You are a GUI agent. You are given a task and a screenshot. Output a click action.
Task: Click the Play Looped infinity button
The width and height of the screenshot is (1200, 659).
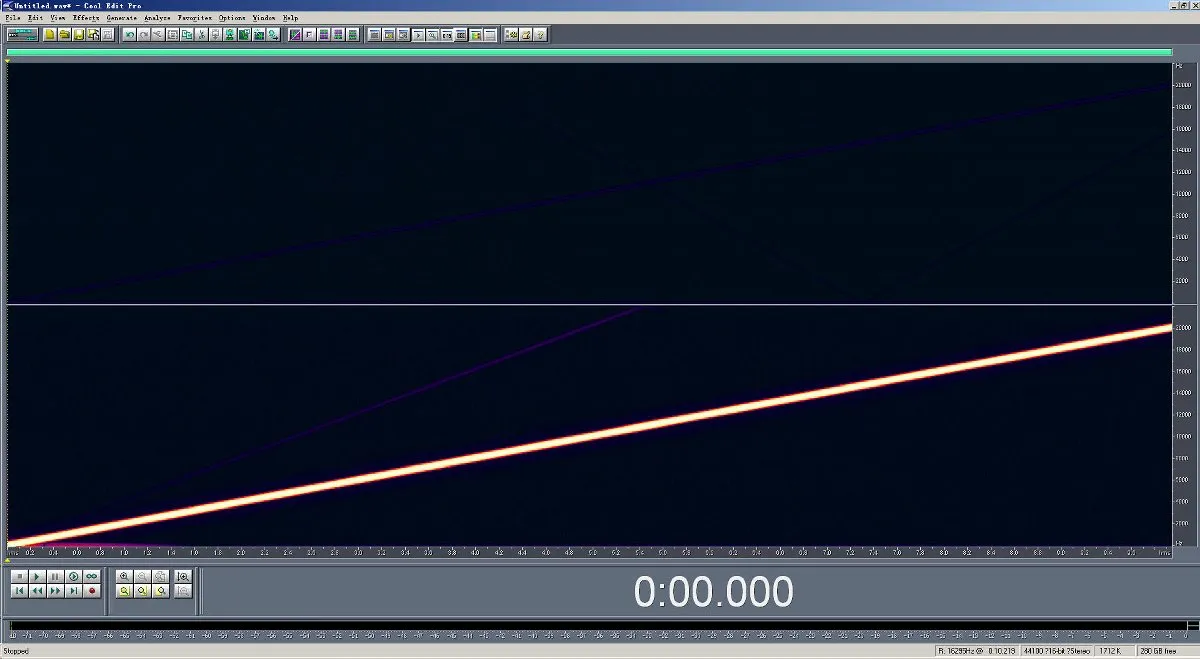pyautogui.click(x=91, y=577)
